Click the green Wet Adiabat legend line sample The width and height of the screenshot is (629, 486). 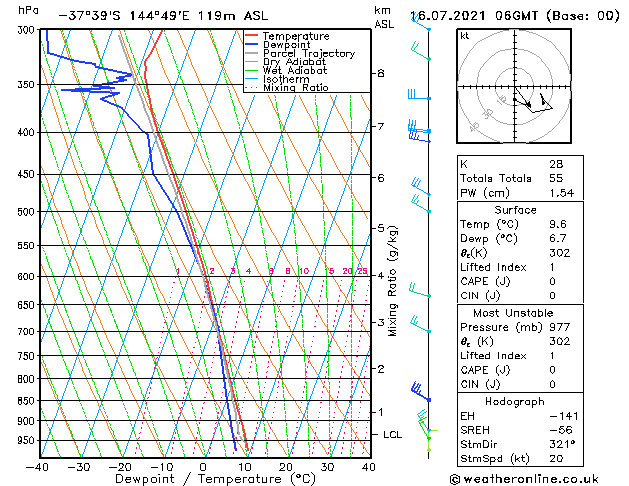[x=251, y=70]
